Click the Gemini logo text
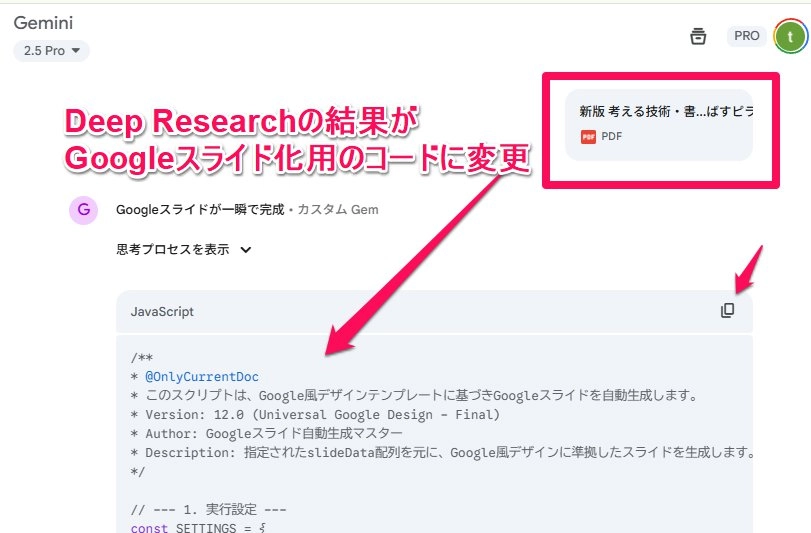The image size is (811, 533). (x=43, y=23)
